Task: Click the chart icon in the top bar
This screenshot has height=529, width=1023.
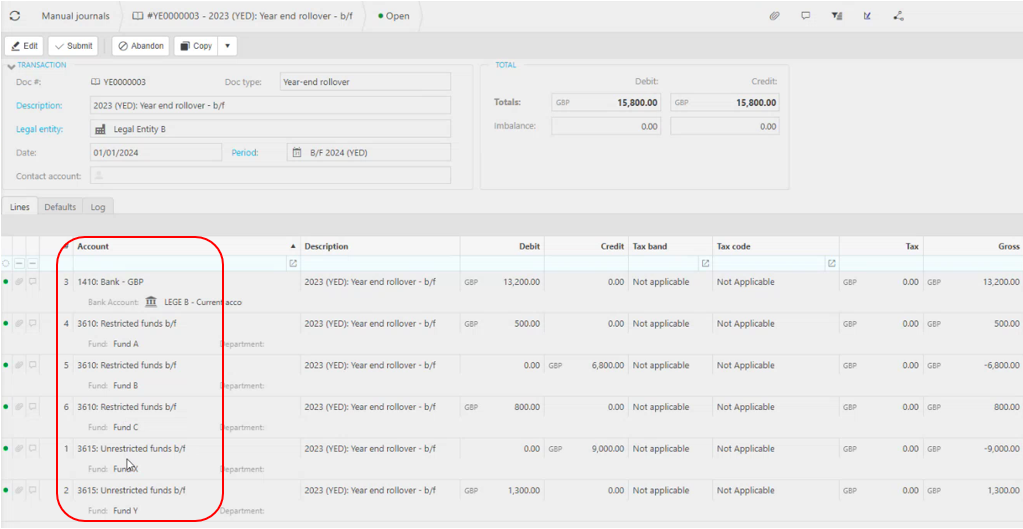Action: click(x=867, y=16)
